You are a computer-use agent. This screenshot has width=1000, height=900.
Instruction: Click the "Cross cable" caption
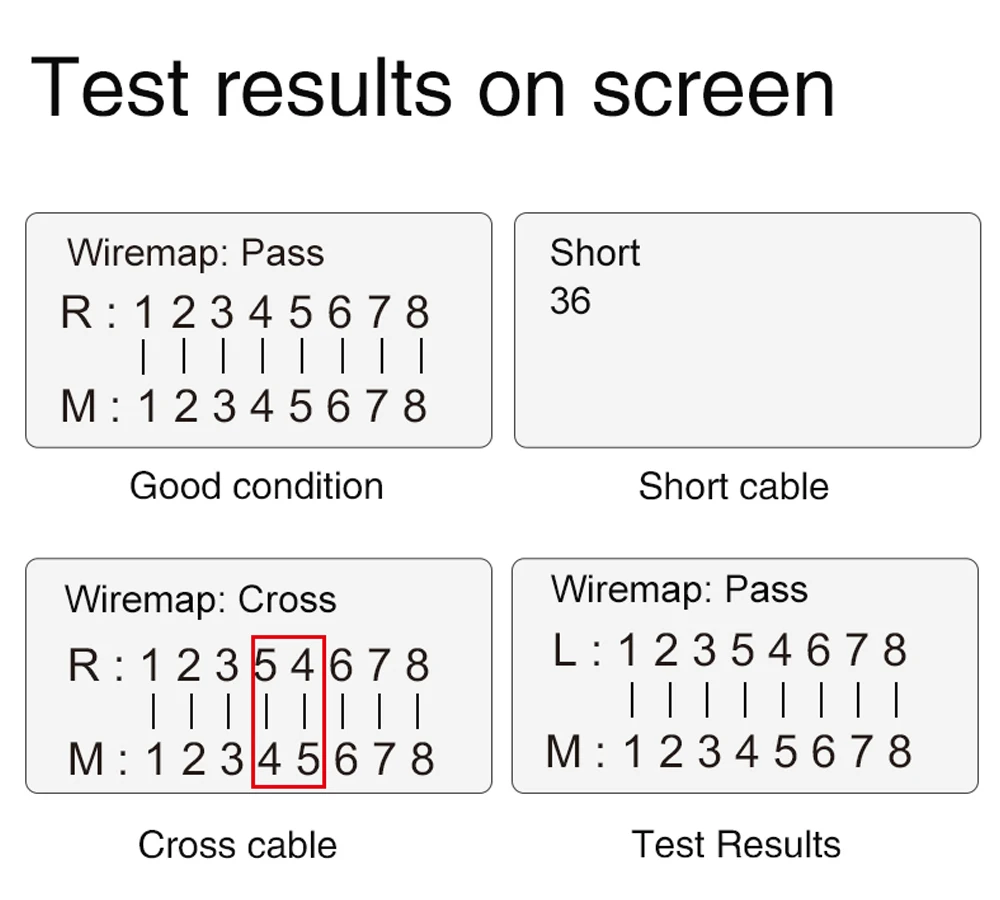tap(237, 845)
